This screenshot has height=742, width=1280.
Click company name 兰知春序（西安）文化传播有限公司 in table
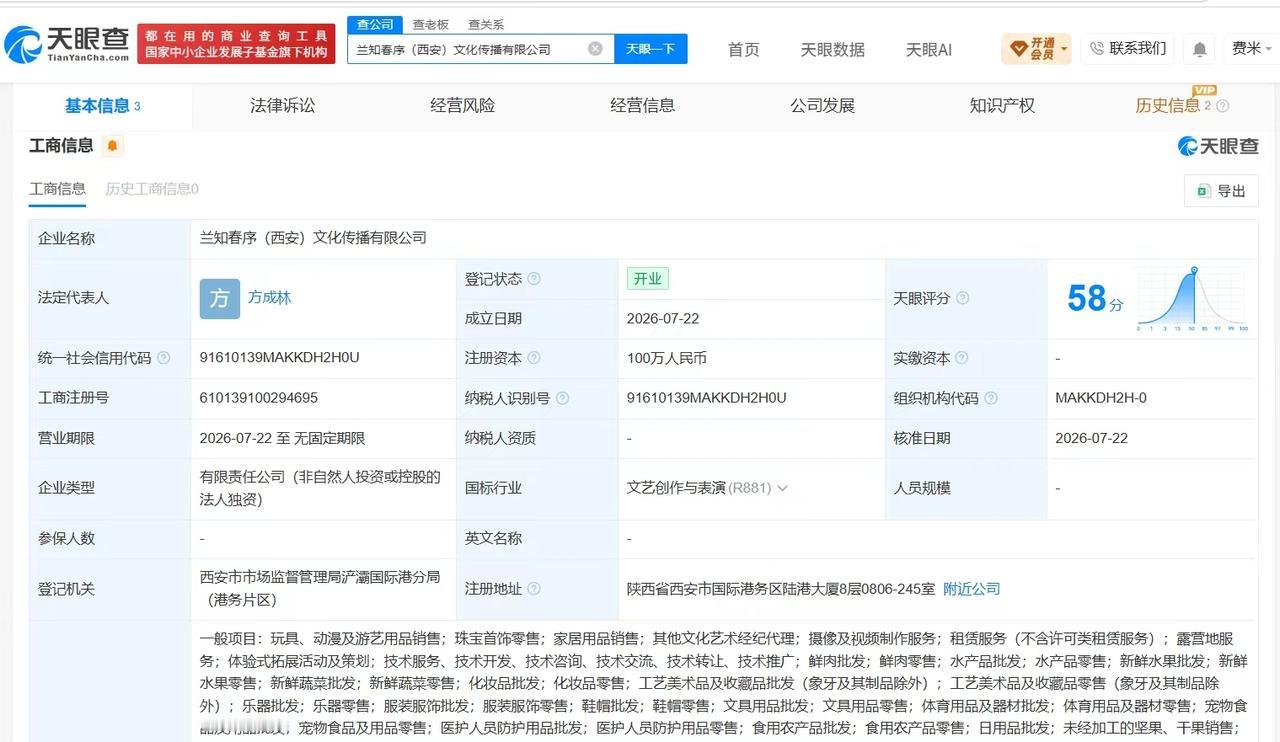point(313,238)
